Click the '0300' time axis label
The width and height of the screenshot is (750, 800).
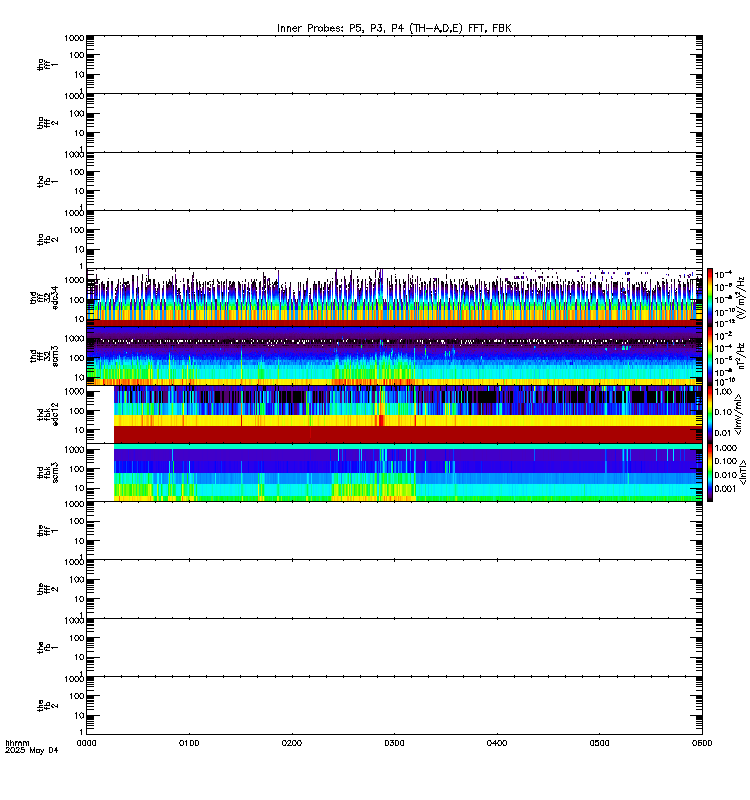pyautogui.click(x=394, y=743)
